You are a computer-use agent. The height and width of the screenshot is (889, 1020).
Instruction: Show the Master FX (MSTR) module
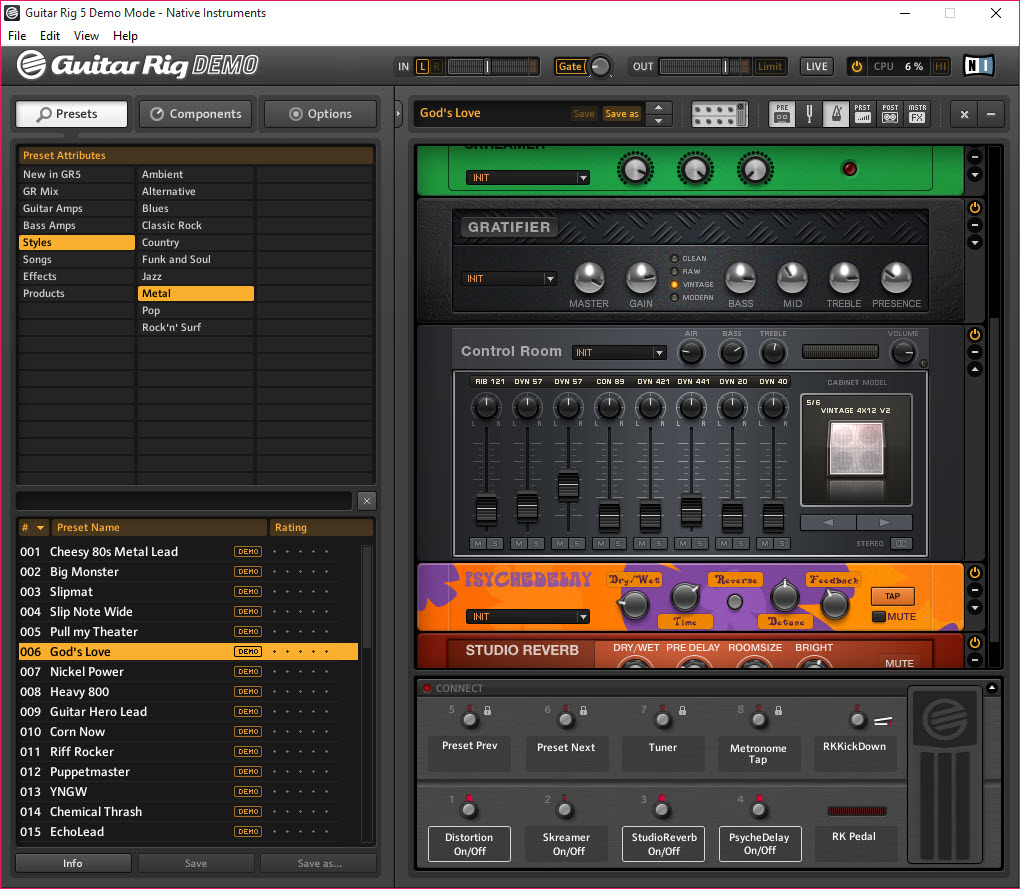917,114
